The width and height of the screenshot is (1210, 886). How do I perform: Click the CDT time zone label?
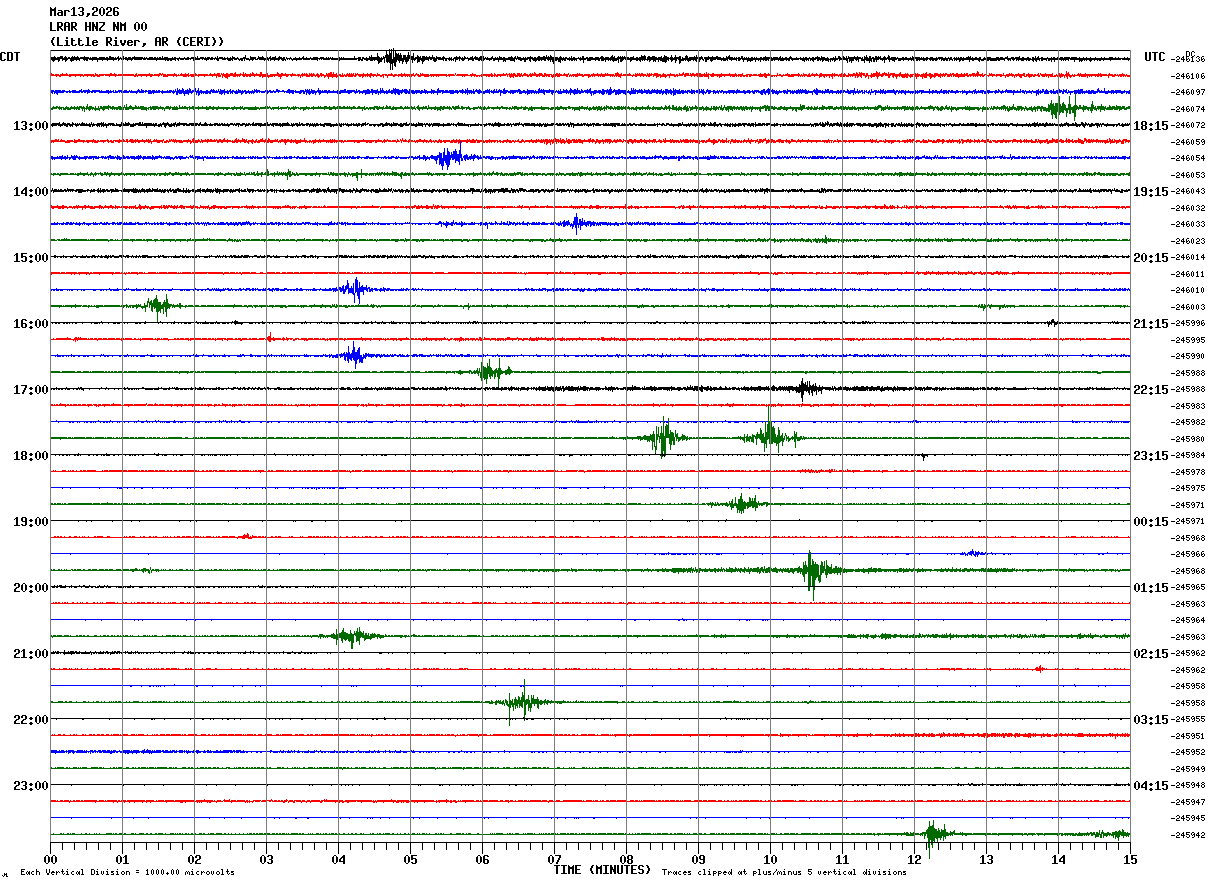click(x=10, y=57)
